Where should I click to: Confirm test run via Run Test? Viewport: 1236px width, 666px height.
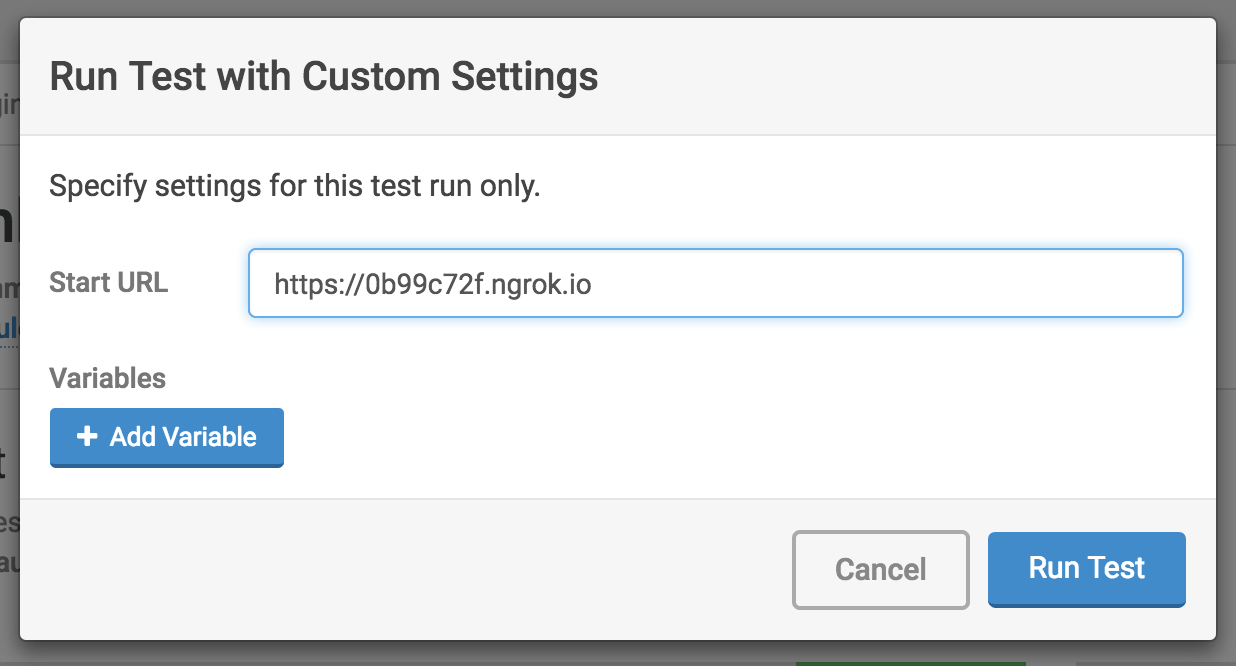tap(1086, 568)
